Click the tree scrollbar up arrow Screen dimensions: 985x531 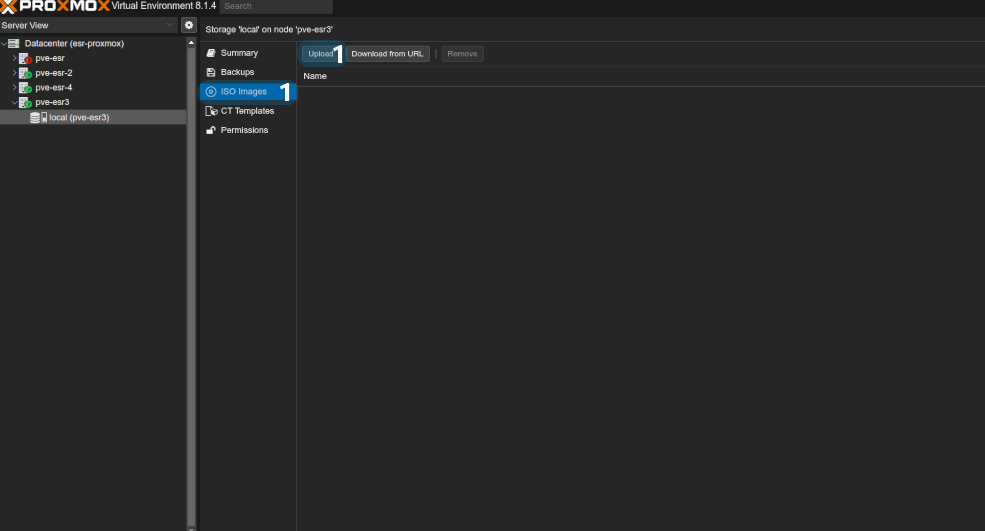191,43
